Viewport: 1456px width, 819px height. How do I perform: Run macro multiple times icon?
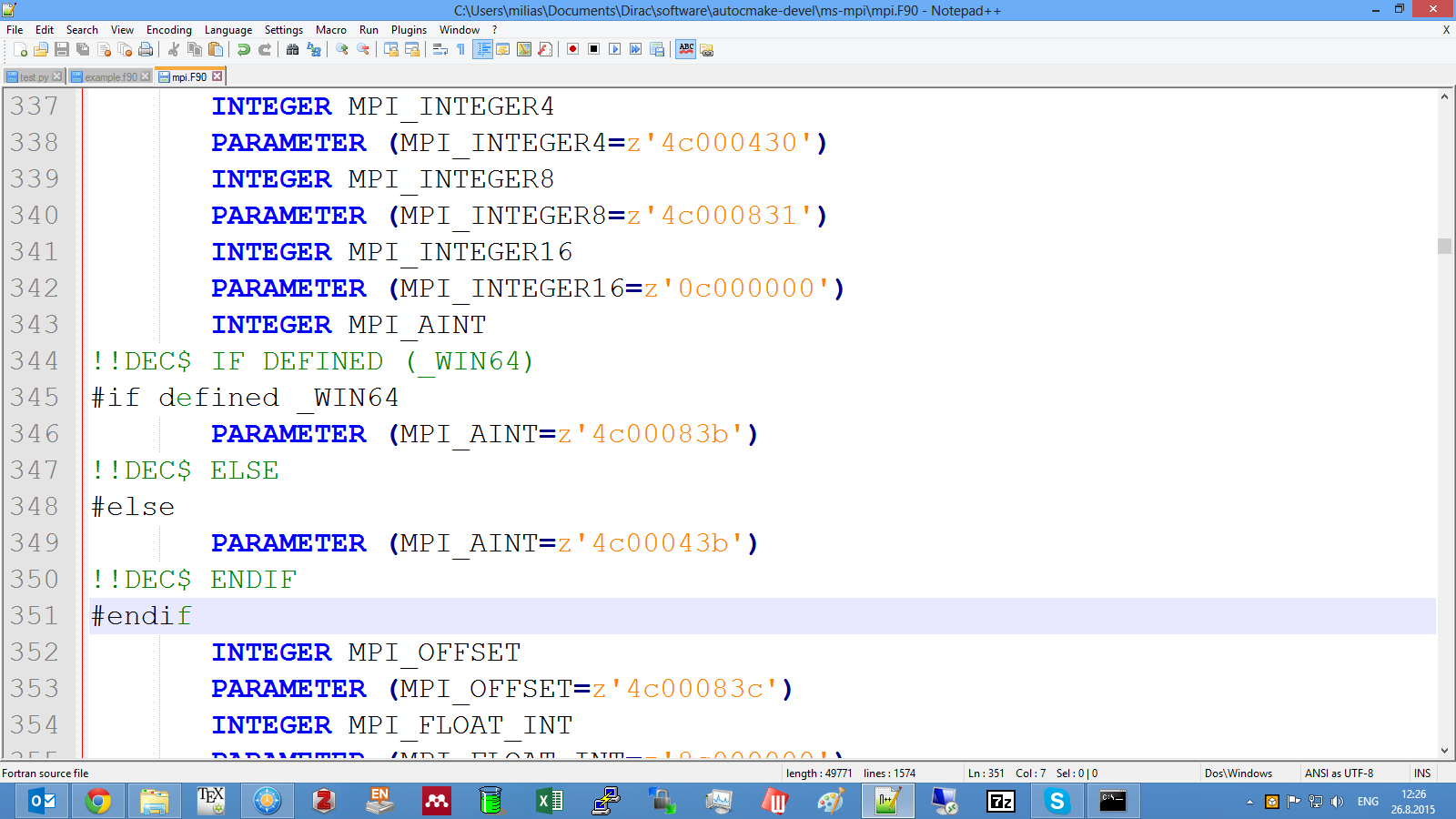(x=636, y=49)
